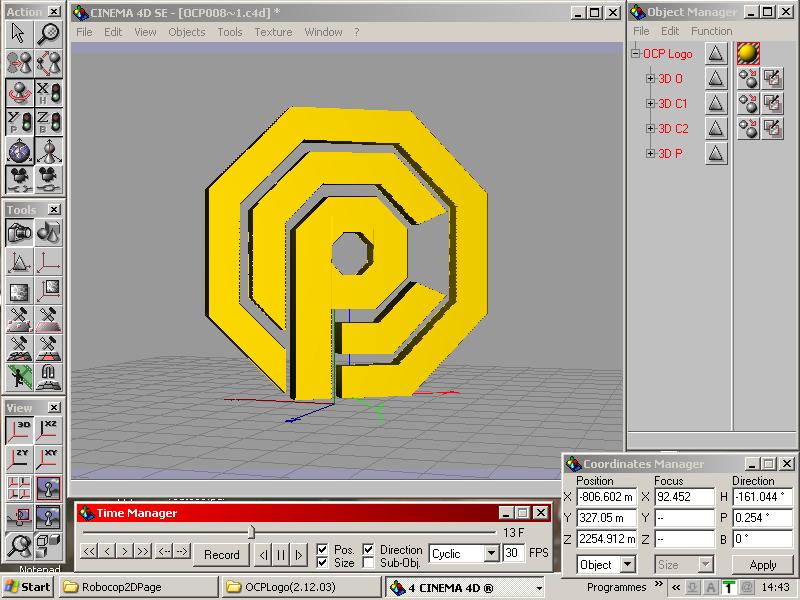Expand the 3D C1 object node
This screenshot has height=600, width=800.
[651, 103]
